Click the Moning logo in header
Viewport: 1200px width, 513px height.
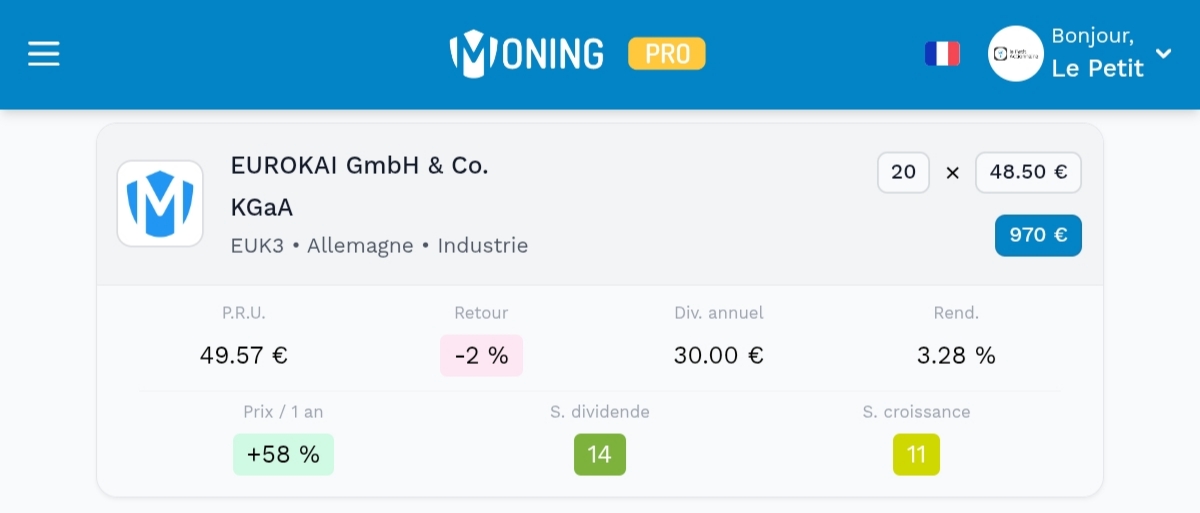tap(527, 54)
